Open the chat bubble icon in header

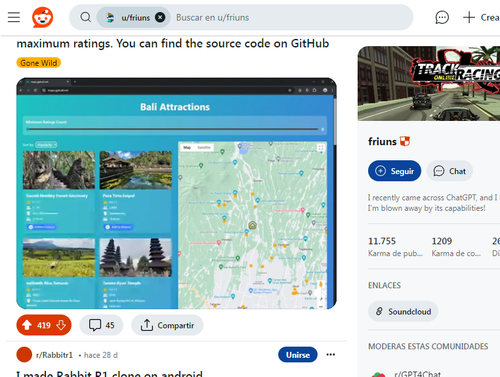pyautogui.click(x=442, y=17)
